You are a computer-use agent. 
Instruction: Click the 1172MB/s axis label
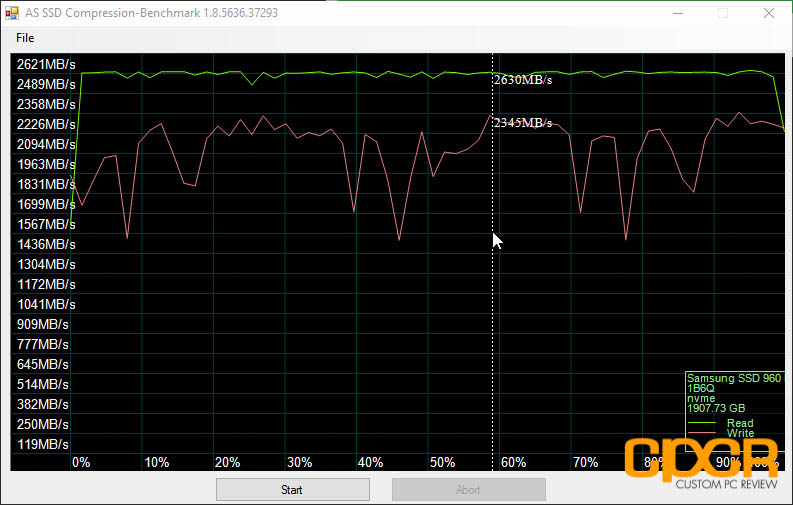click(x=46, y=284)
